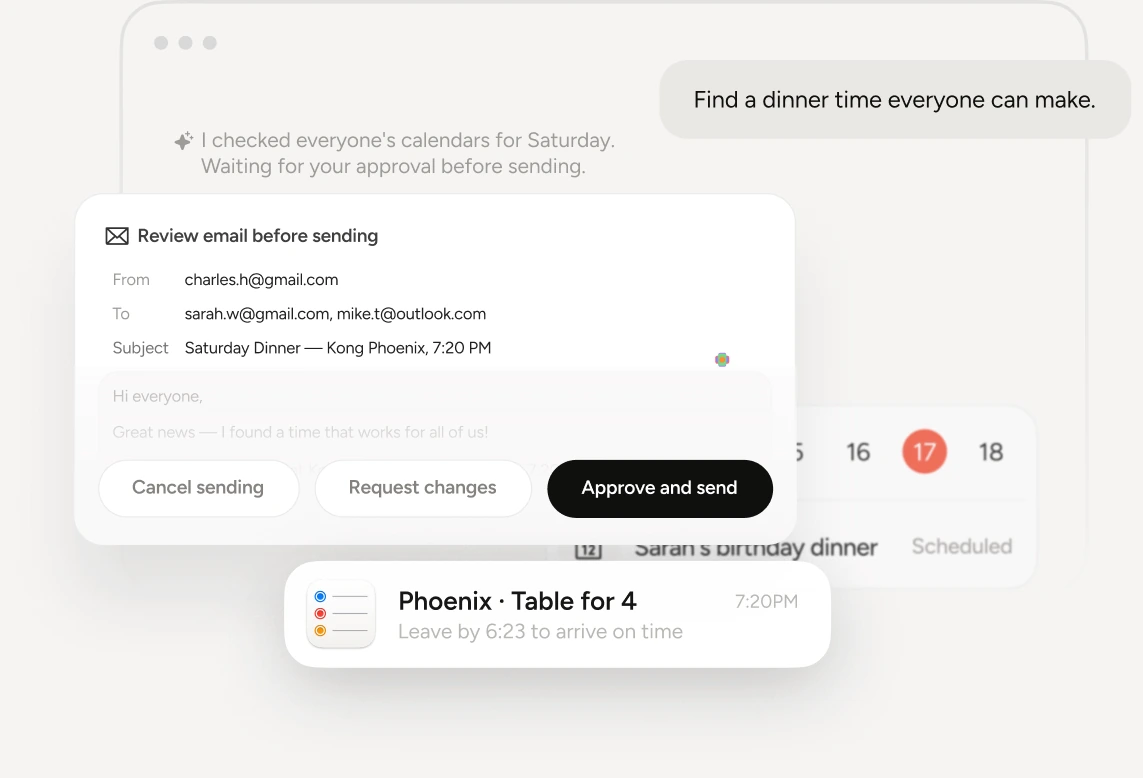Click the first gray window control dot
Image resolution: width=1143 pixels, height=778 pixels.
[x=161, y=43]
